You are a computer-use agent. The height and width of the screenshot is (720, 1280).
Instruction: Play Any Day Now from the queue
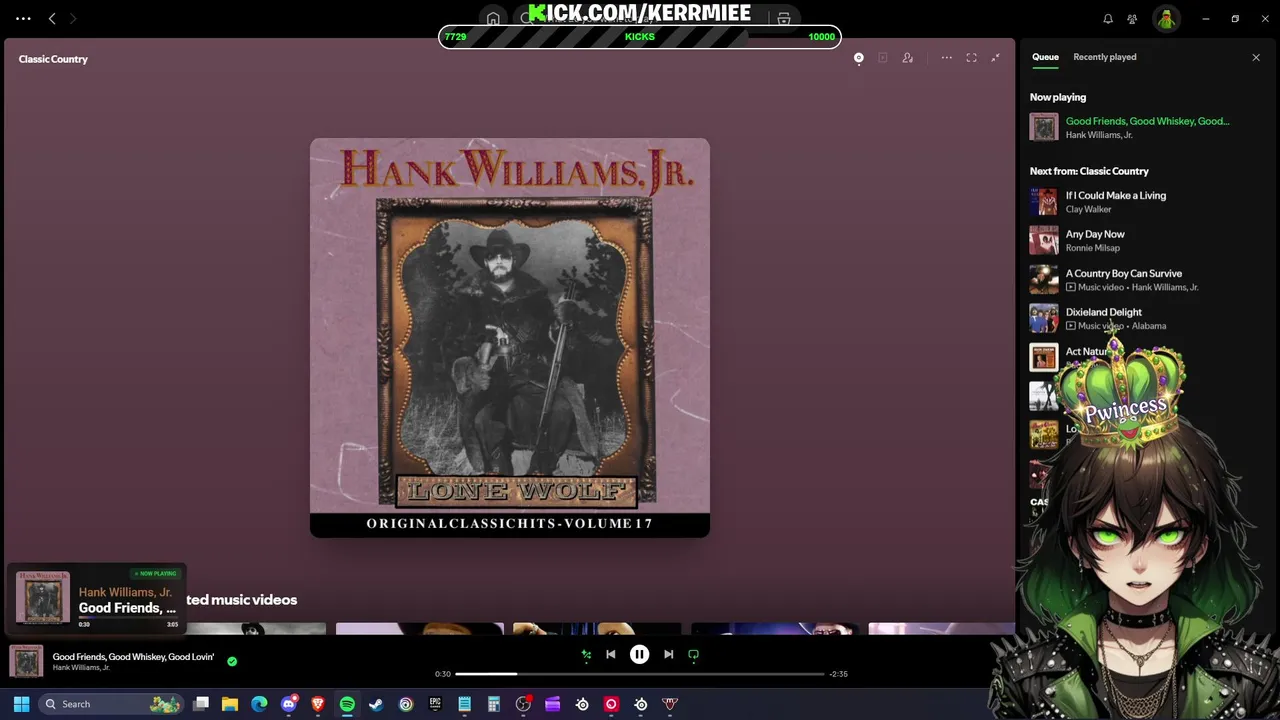point(1095,234)
